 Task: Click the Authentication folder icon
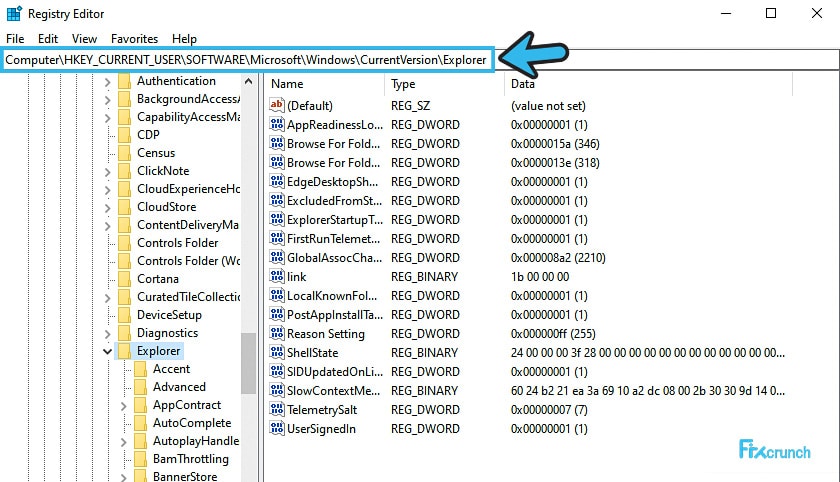click(x=124, y=81)
